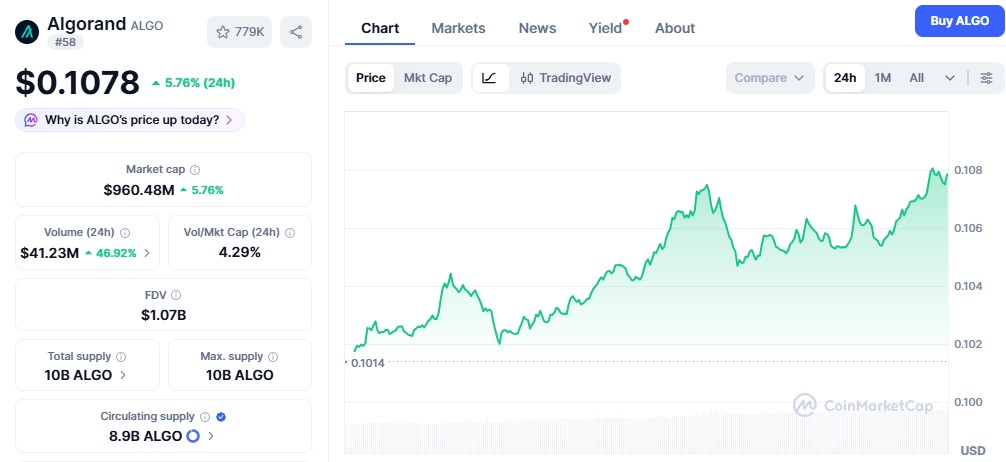Click the Buy ALGO button
This screenshot has height=462, width=1006.
pos(960,21)
